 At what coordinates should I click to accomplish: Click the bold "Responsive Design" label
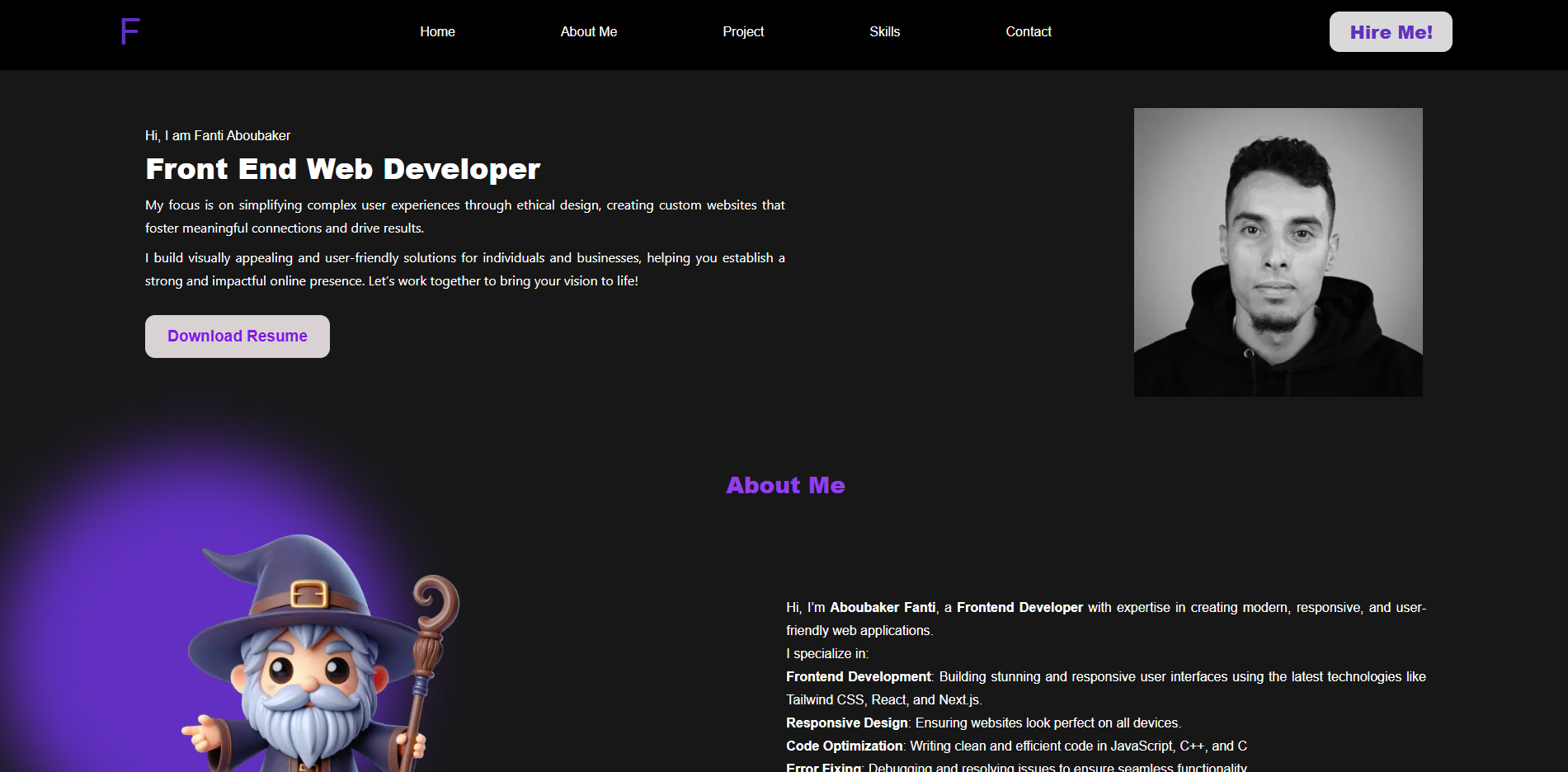pos(846,723)
